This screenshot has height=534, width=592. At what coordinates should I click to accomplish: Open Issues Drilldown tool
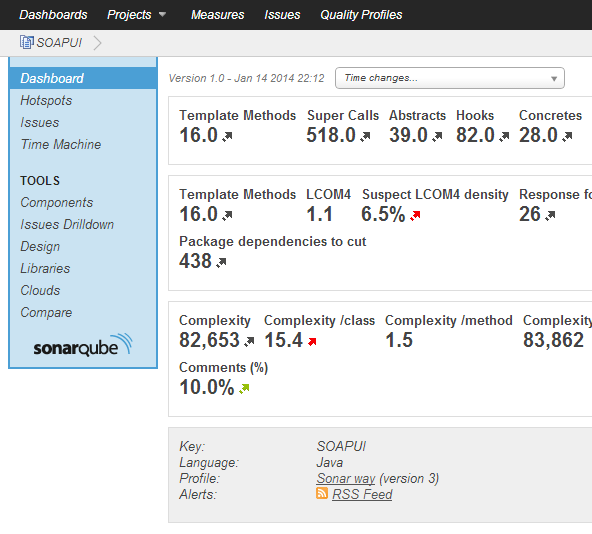67,224
